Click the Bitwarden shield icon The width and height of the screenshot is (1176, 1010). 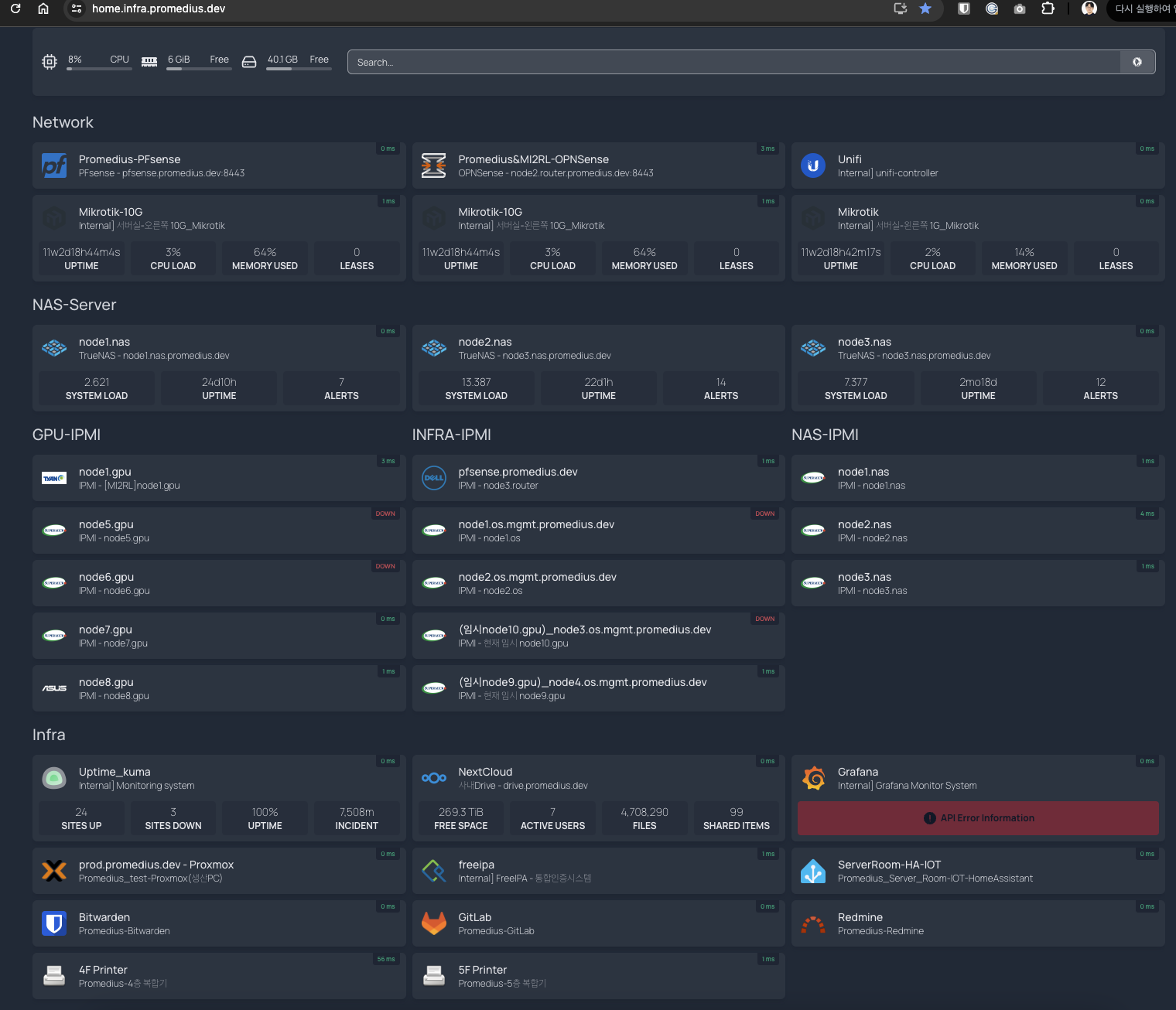pyautogui.click(x=54, y=923)
